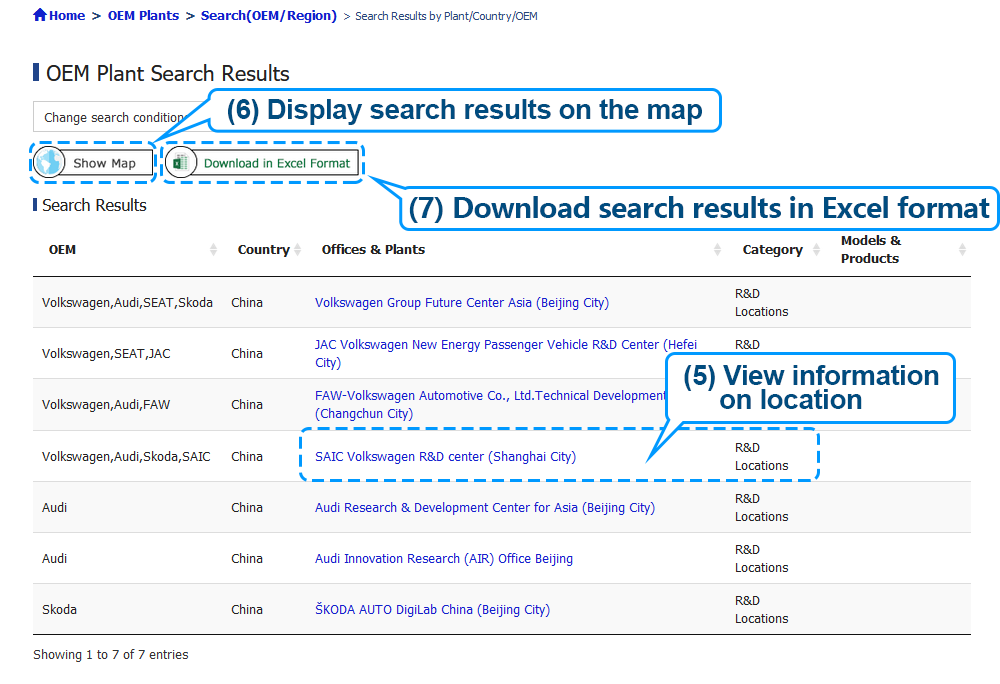Click R&D Locations in Volkswagen Group Future Center row
The width and height of the screenshot is (1000, 684).
(x=761, y=303)
